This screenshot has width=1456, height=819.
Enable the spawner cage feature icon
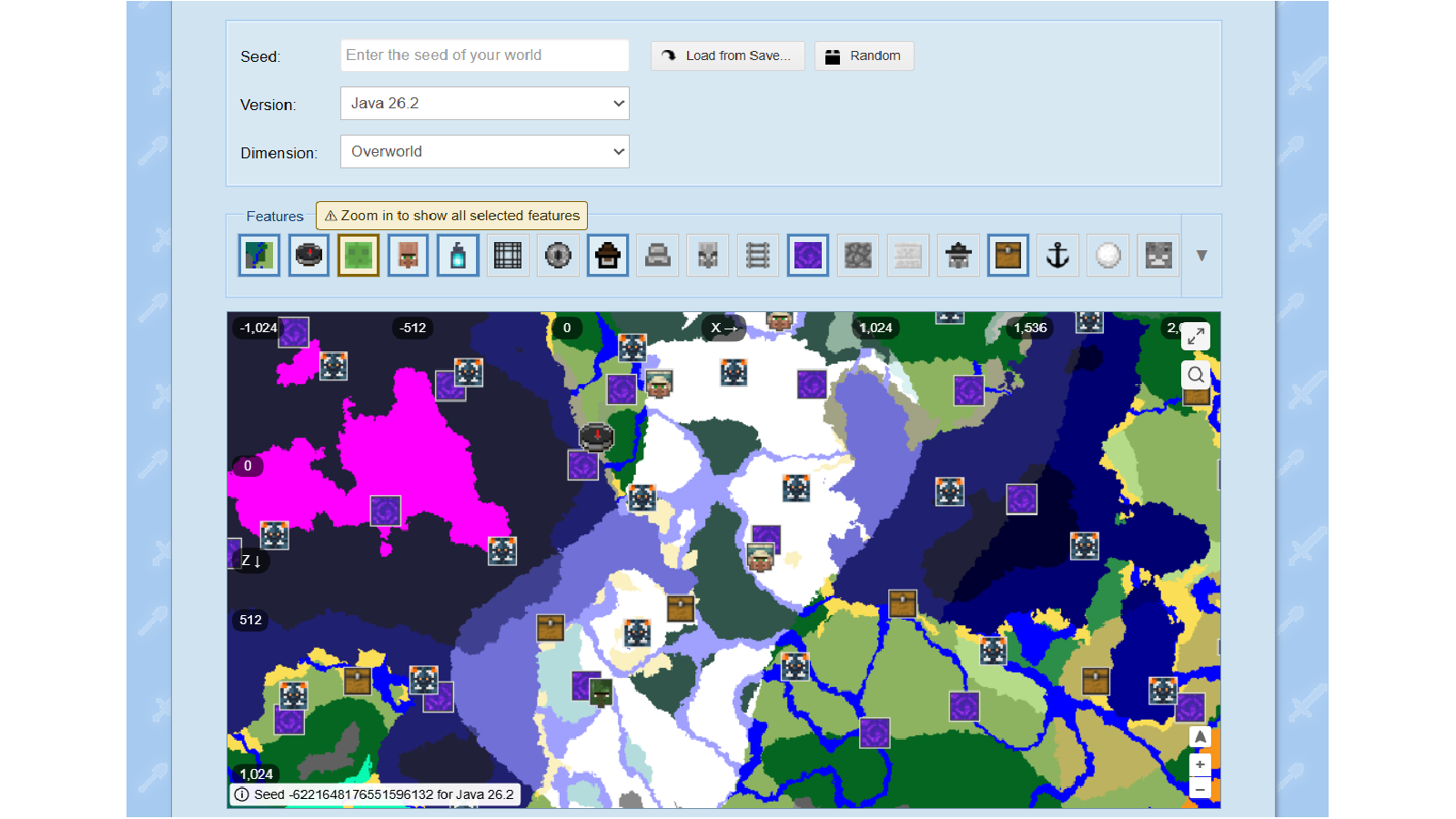[x=508, y=256]
